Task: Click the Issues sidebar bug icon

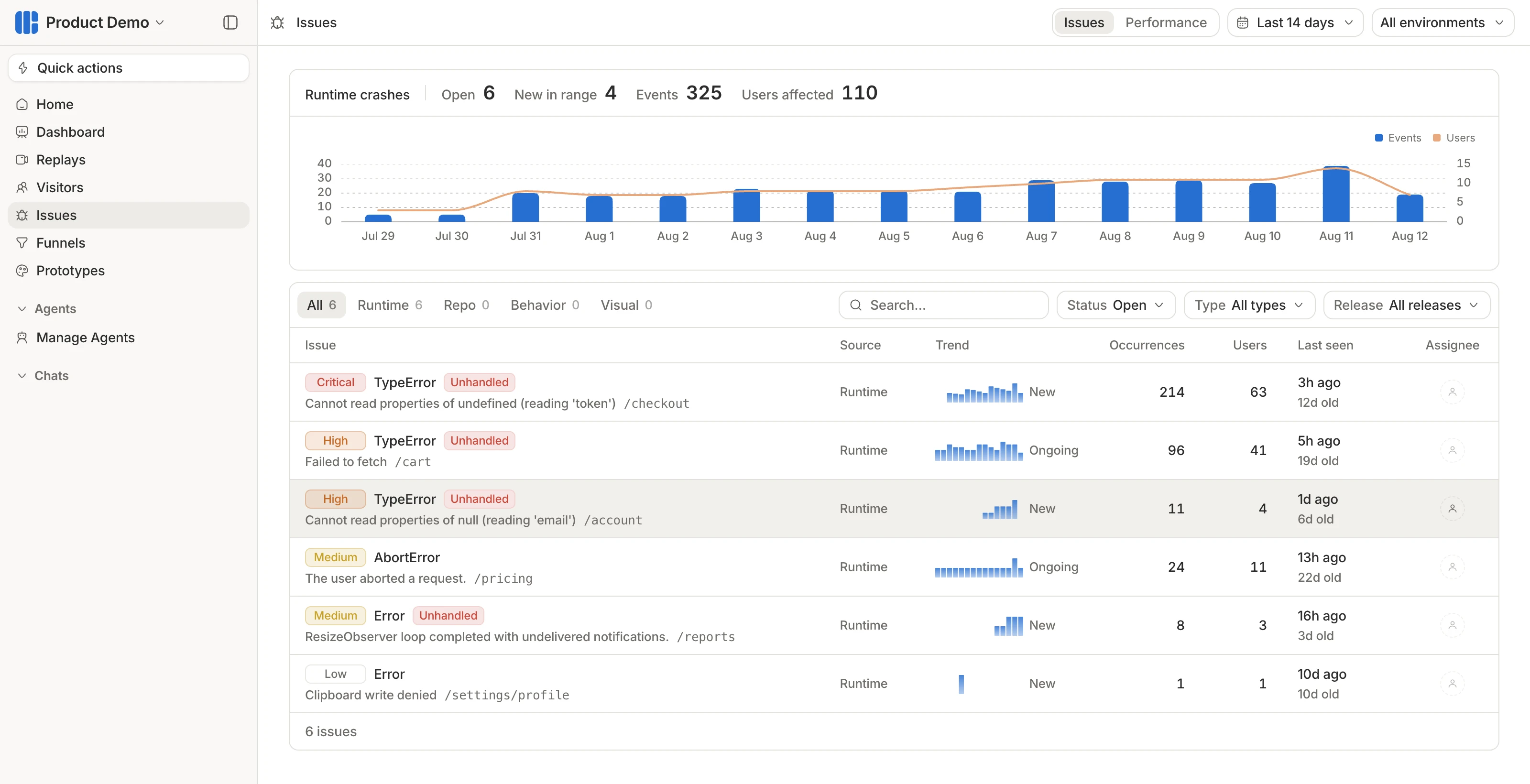Action: point(22,215)
